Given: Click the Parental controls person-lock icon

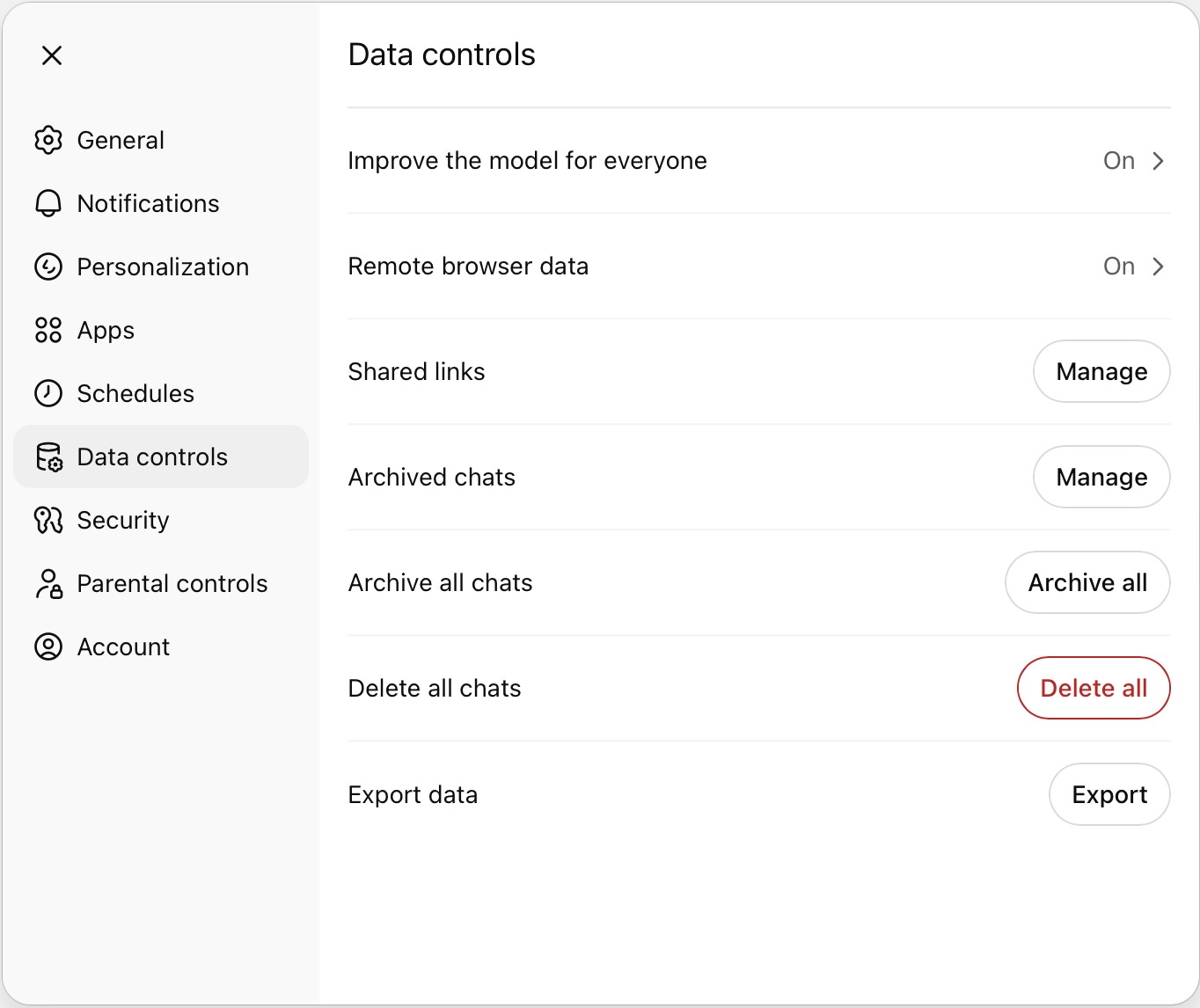Looking at the screenshot, I should (48, 583).
